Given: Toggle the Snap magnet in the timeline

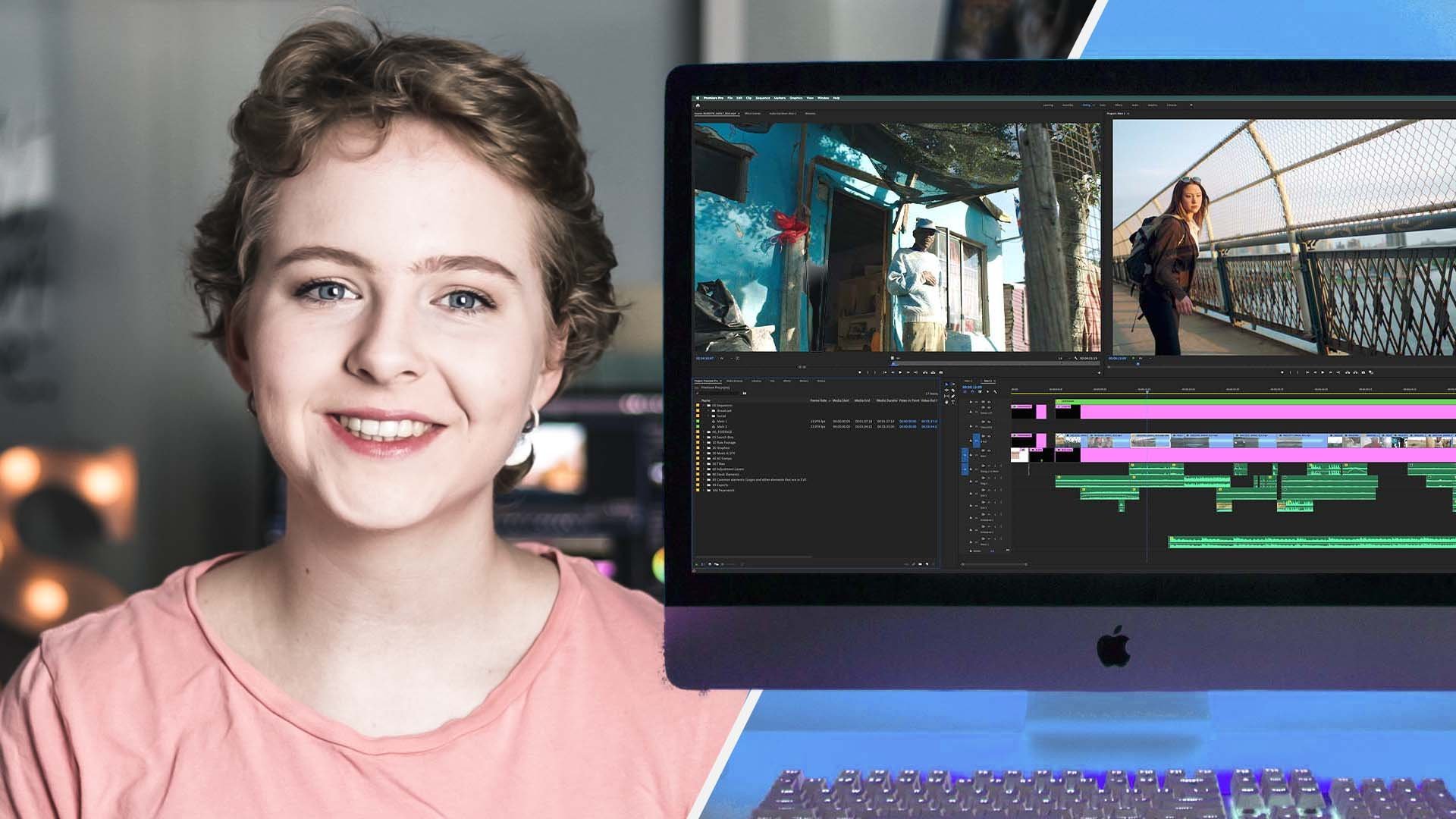Looking at the screenshot, I should pos(972,391).
